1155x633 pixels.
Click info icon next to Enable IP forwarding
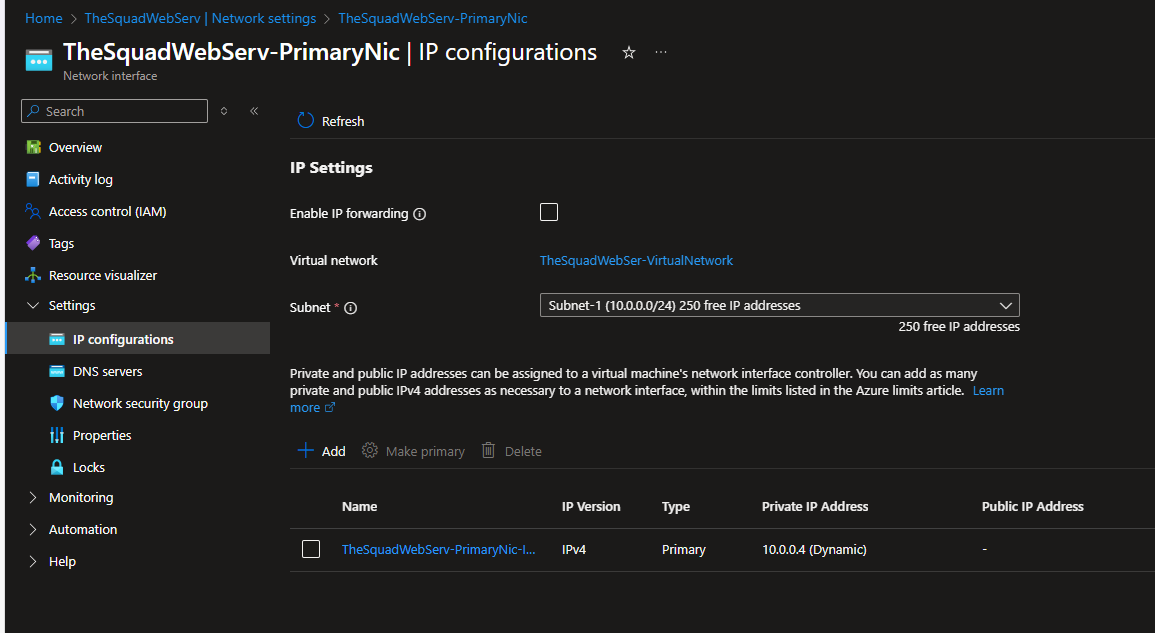420,214
